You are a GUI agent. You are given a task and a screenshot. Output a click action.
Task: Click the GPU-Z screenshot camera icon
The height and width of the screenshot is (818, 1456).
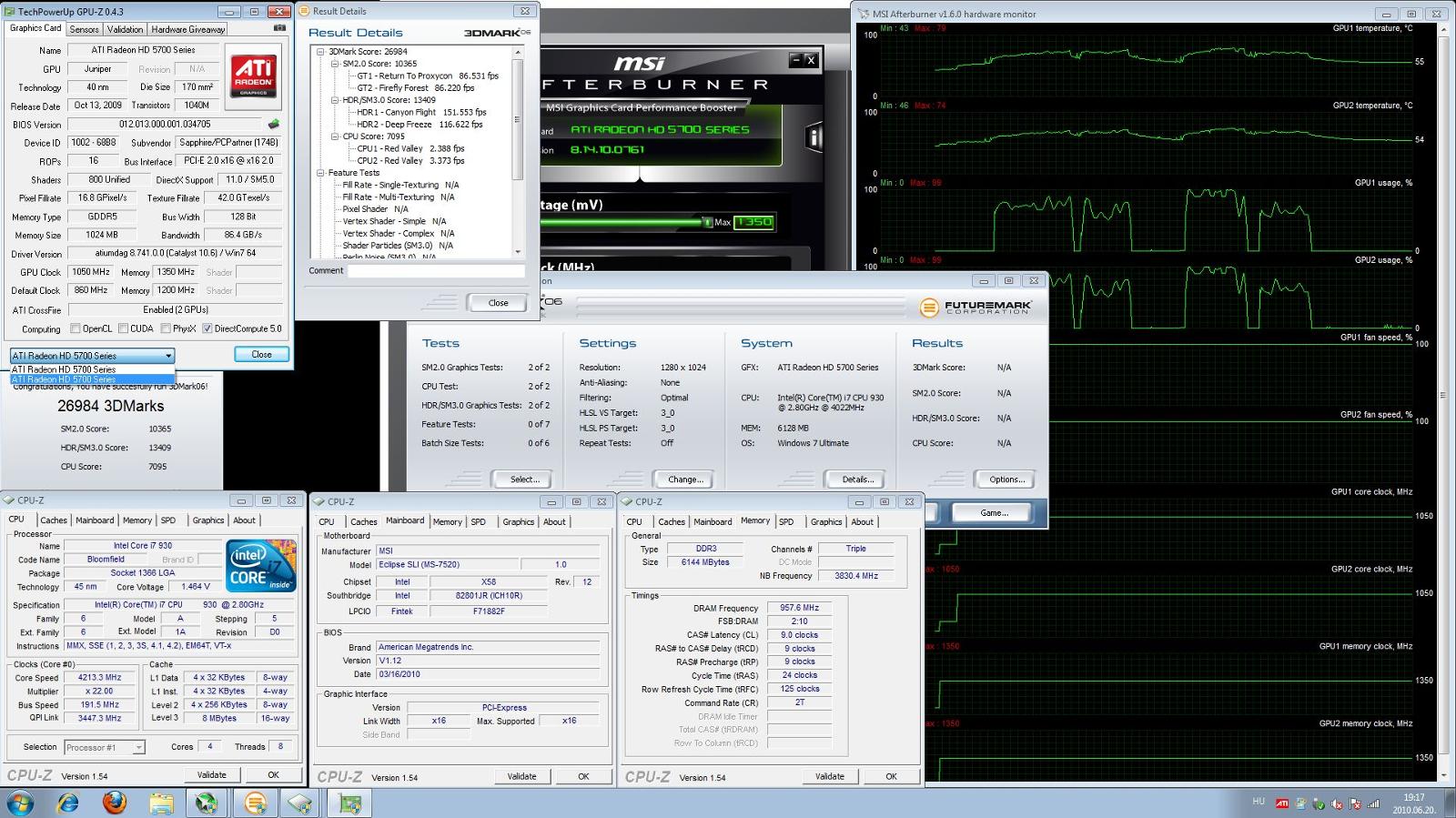tap(279, 28)
